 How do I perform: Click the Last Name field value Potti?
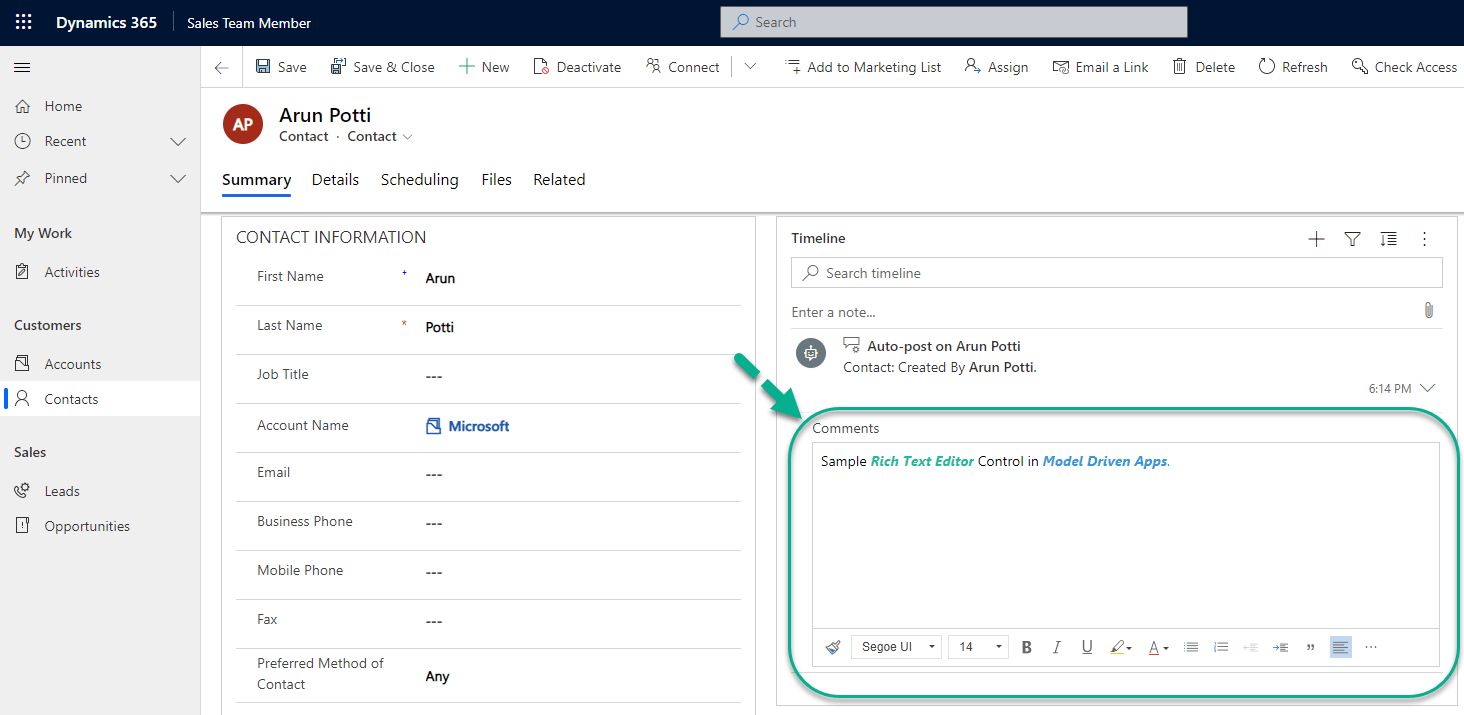pyautogui.click(x=439, y=328)
